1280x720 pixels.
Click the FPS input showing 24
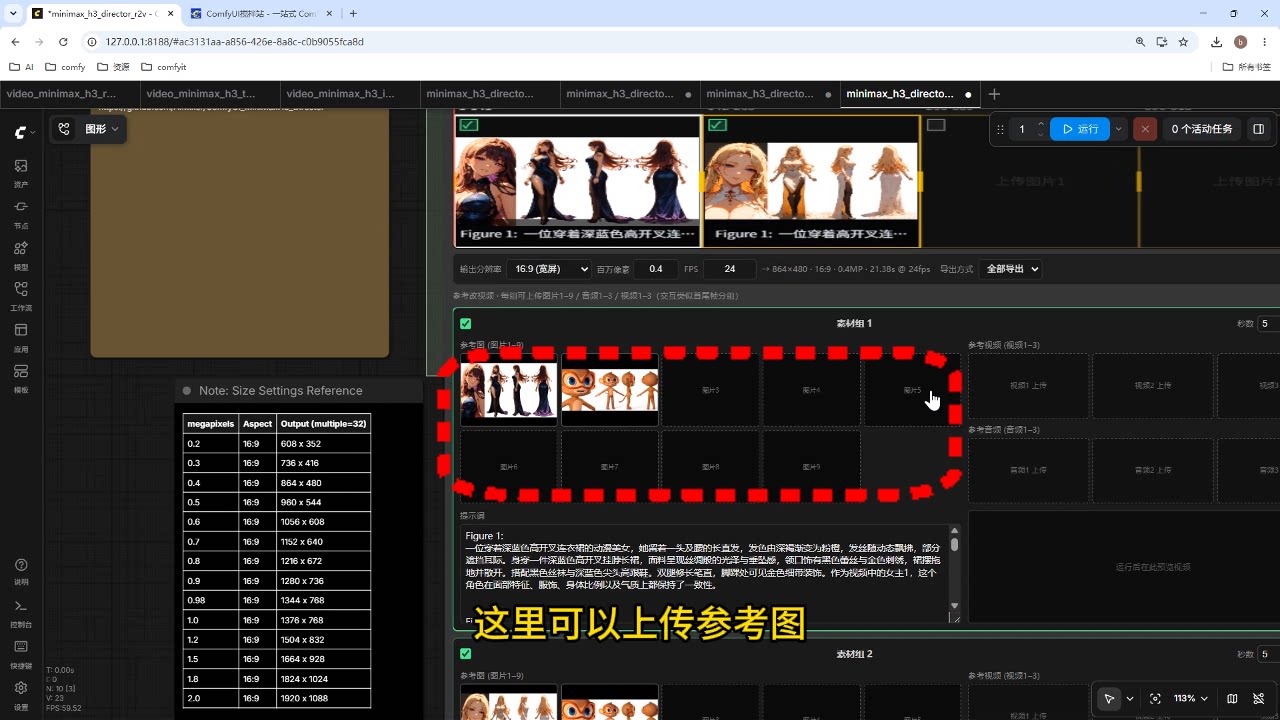(x=730, y=269)
